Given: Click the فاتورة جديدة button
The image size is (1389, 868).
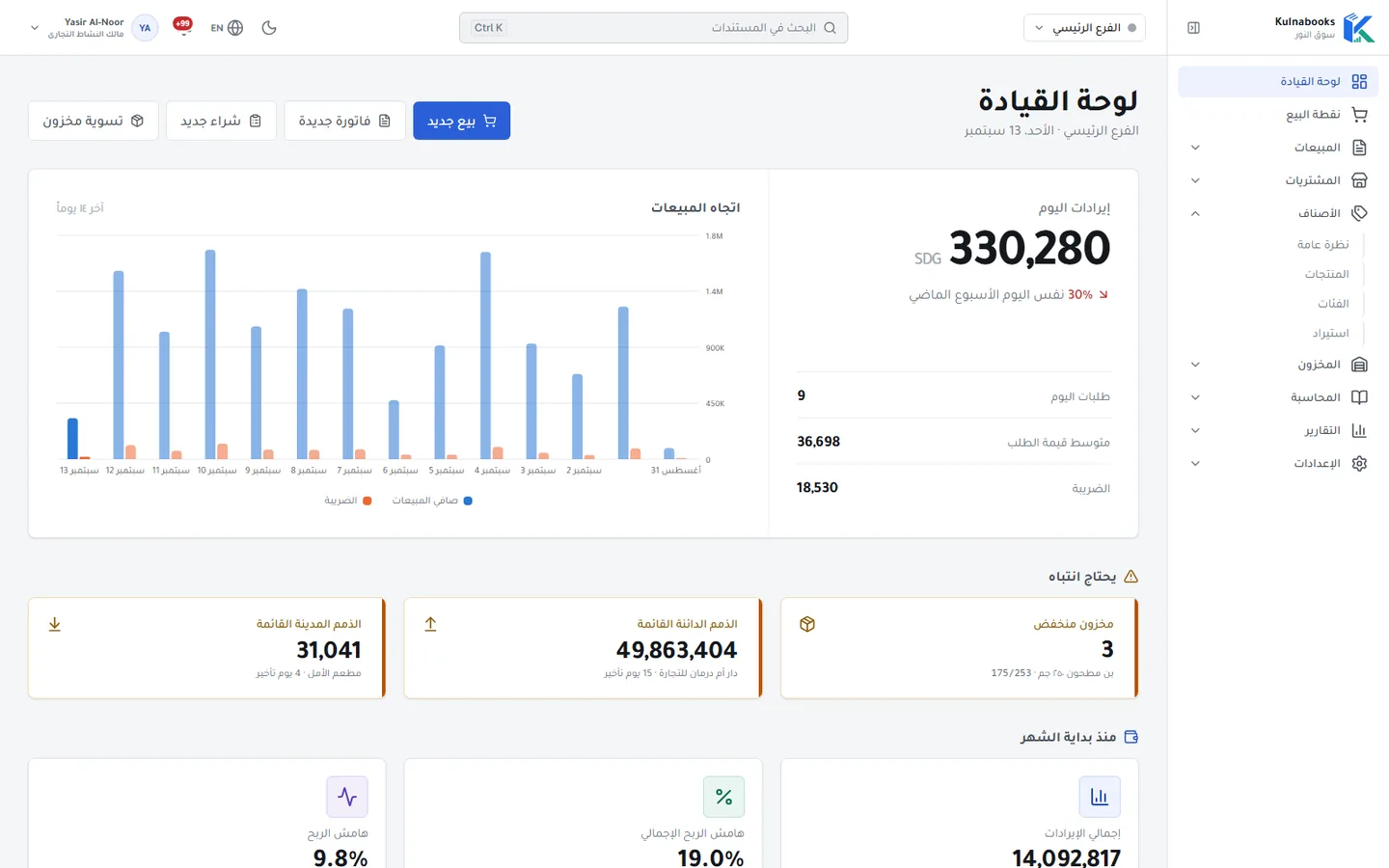Looking at the screenshot, I should pyautogui.click(x=344, y=121).
